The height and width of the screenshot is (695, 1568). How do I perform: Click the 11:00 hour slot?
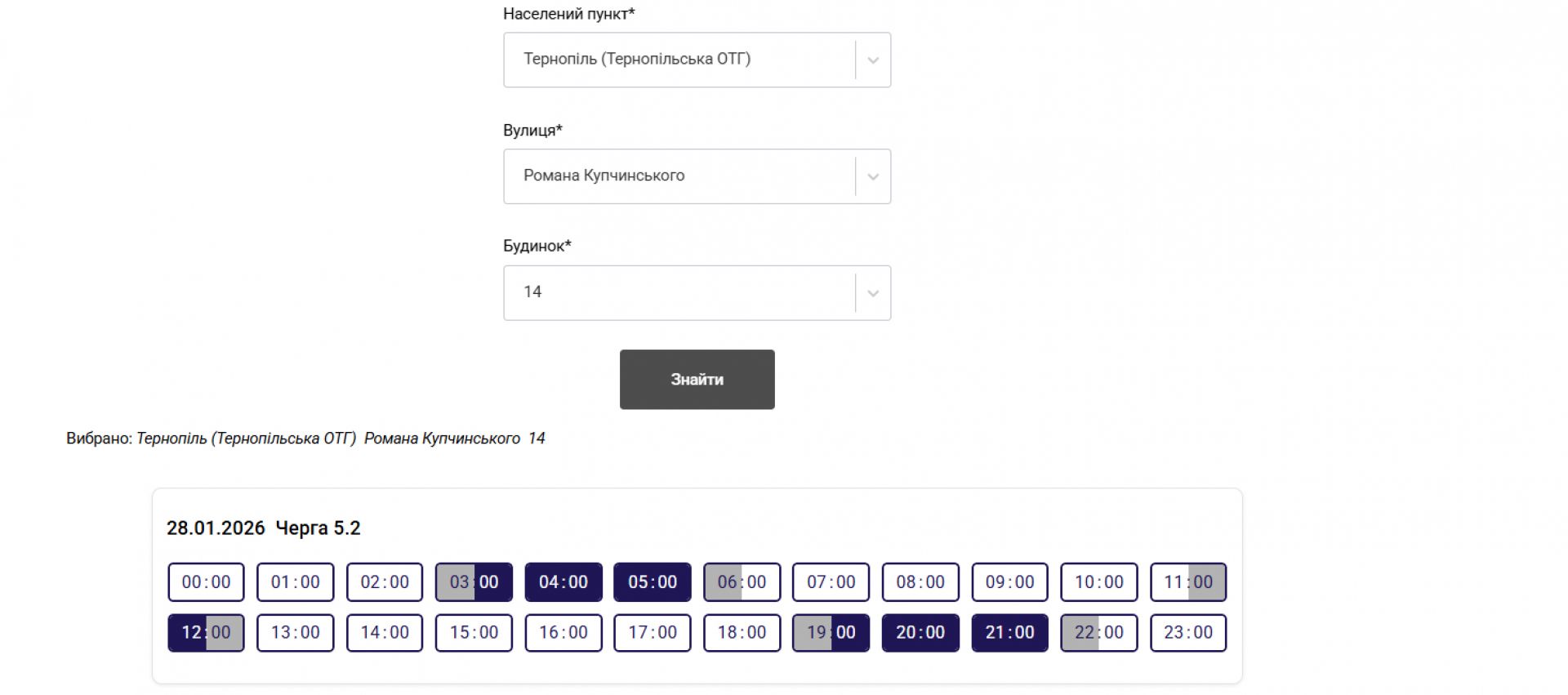[1188, 582]
